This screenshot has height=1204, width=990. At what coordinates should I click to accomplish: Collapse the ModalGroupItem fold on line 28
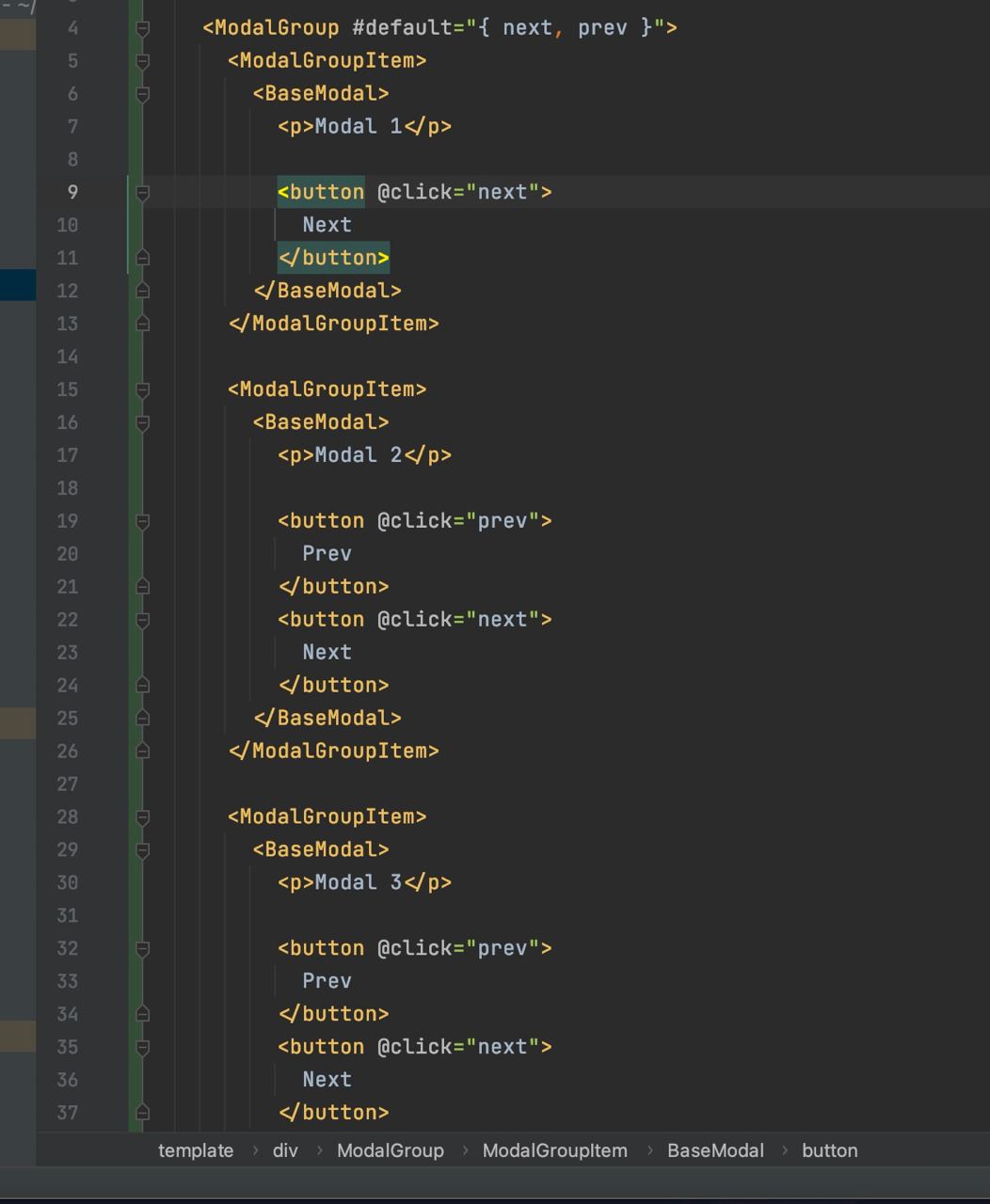click(x=142, y=818)
